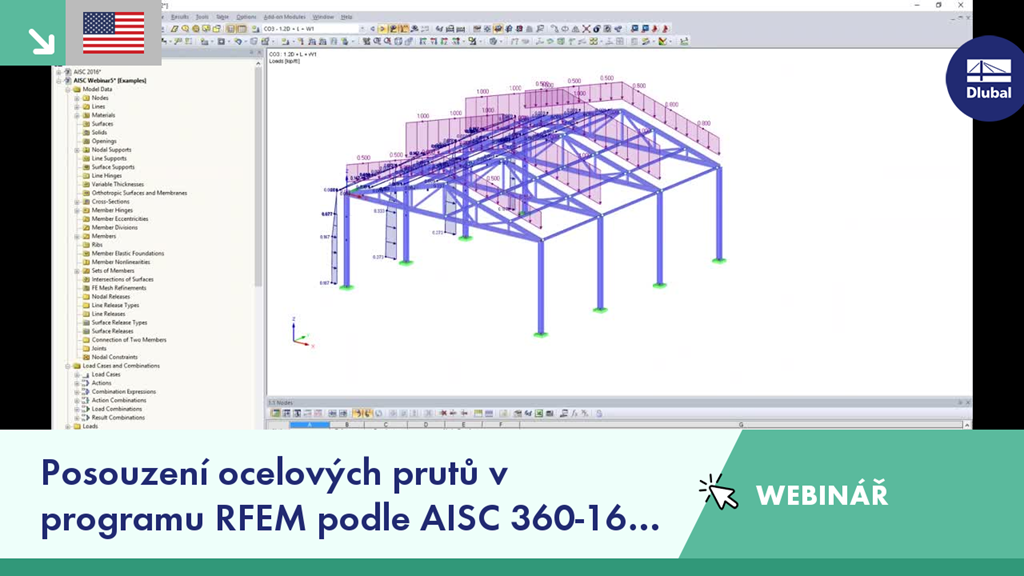This screenshot has width=1024, height=576.
Task: Click the formula fx icon in table toolbar
Action: click(x=575, y=413)
